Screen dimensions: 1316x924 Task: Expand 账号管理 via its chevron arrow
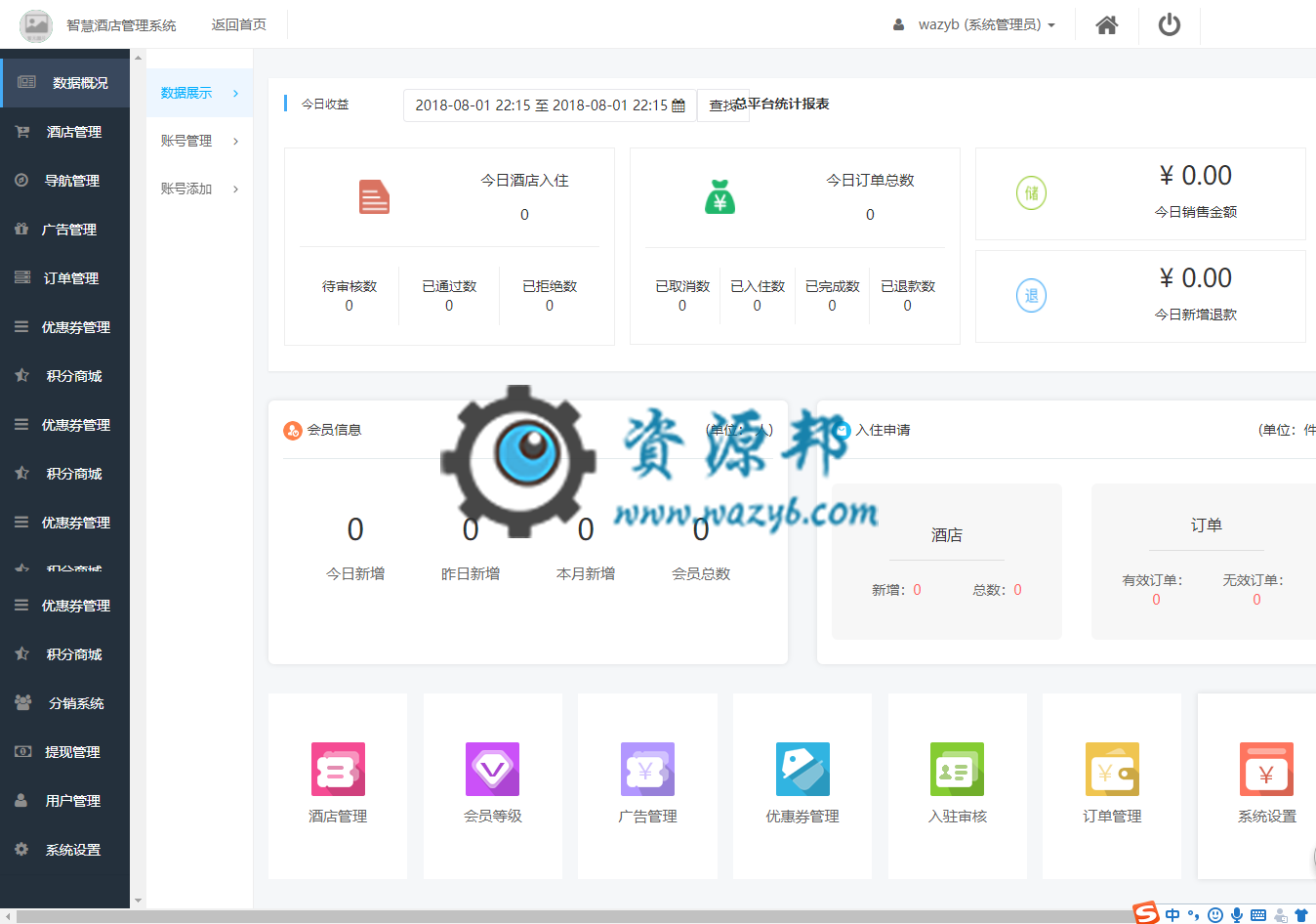[236, 141]
